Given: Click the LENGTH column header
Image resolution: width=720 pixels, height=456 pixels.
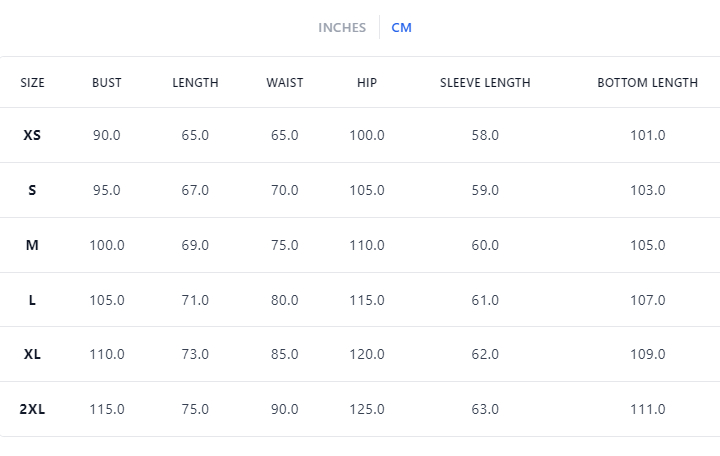Looking at the screenshot, I should (195, 83).
